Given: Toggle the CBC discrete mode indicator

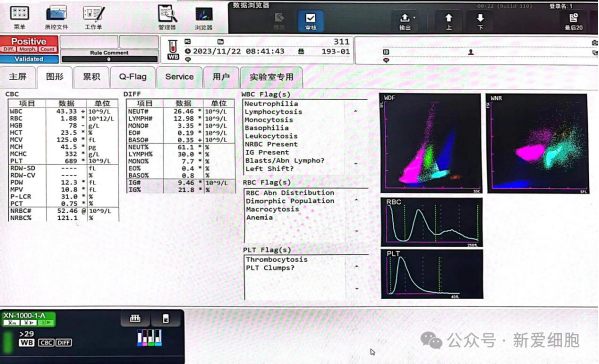Looking at the screenshot, I should (46, 343).
